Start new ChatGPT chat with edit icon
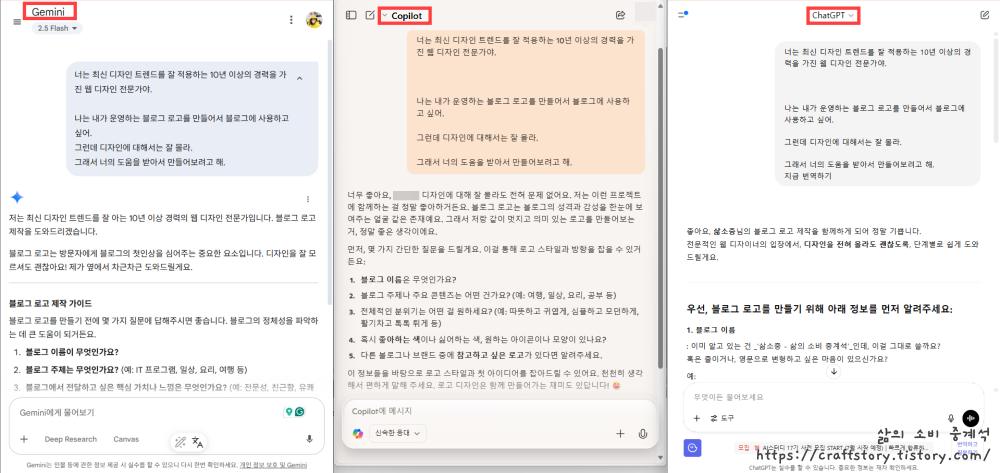 tap(984, 15)
